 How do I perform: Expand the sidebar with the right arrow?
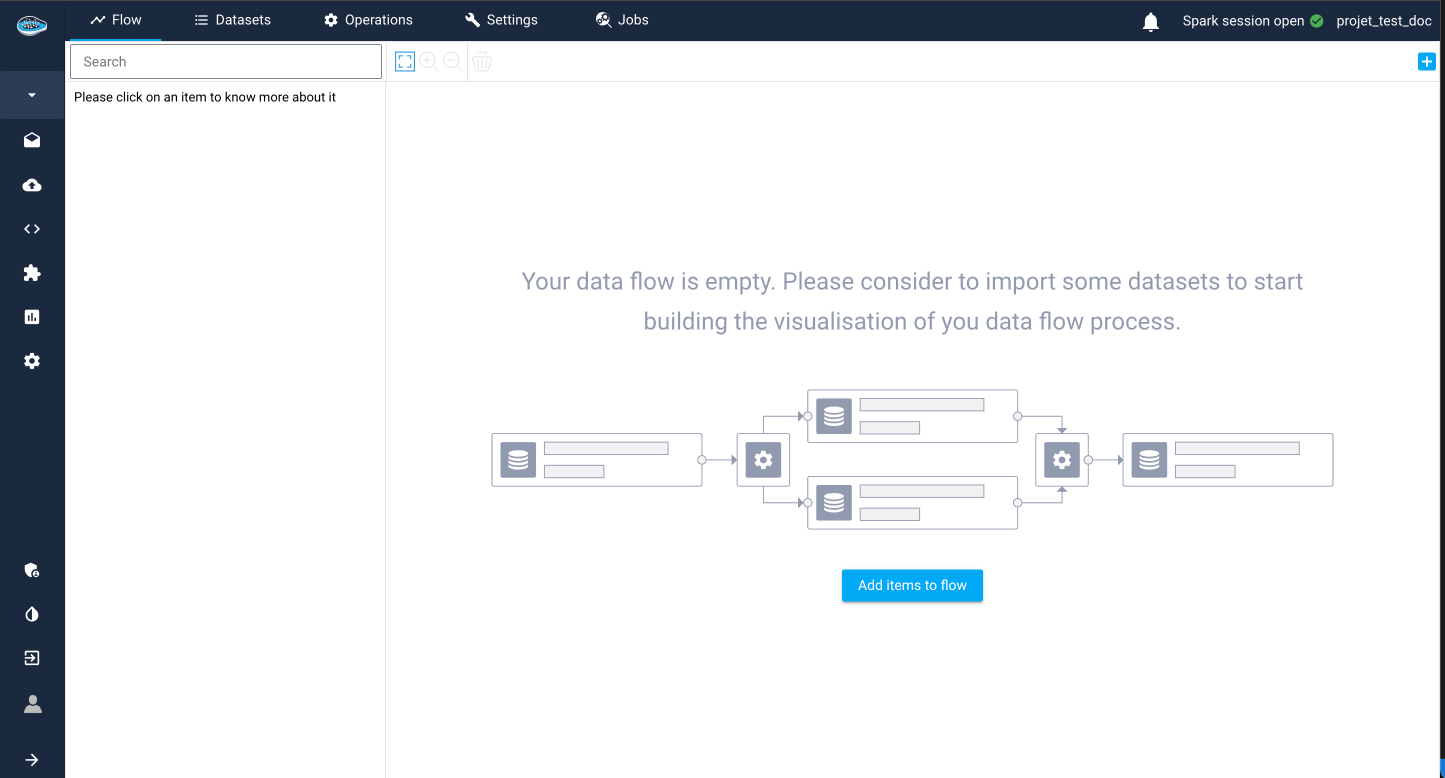pyautogui.click(x=32, y=760)
